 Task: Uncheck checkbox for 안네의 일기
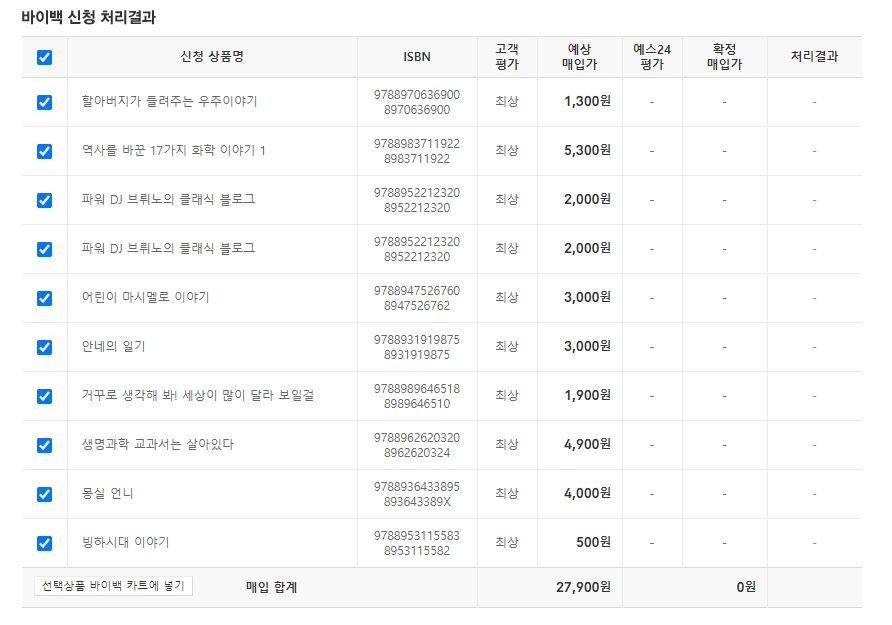tap(44, 347)
